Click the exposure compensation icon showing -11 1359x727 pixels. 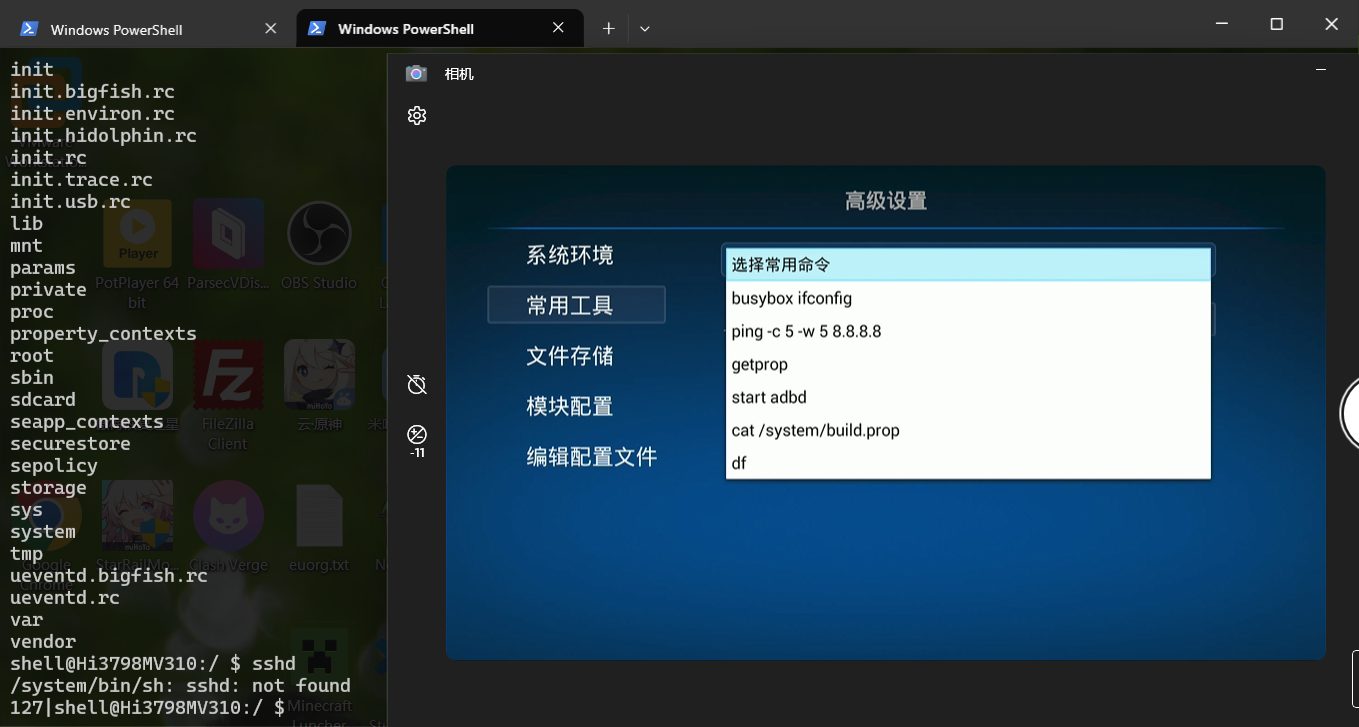click(x=417, y=435)
